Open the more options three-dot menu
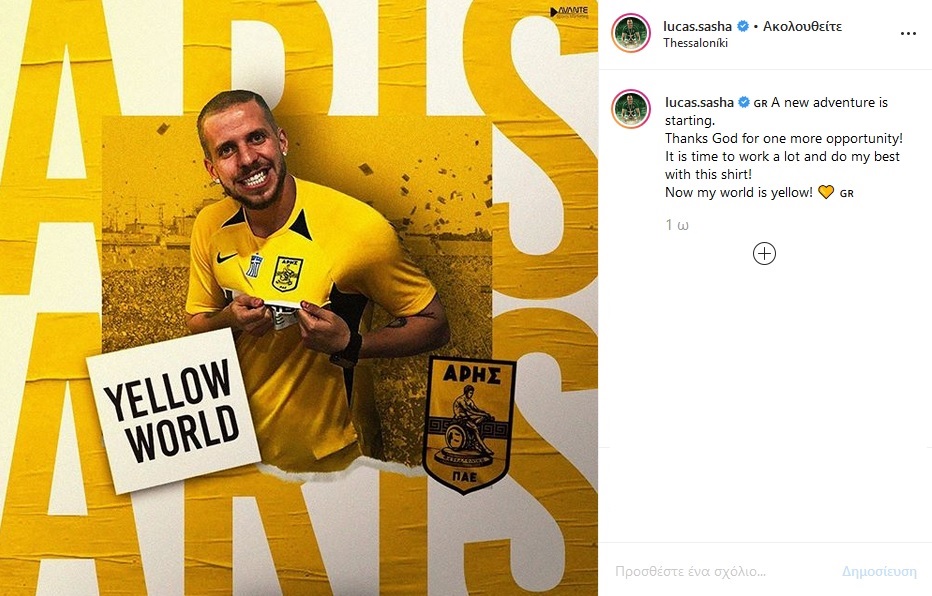Screen dimensions: 932x596 908,34
